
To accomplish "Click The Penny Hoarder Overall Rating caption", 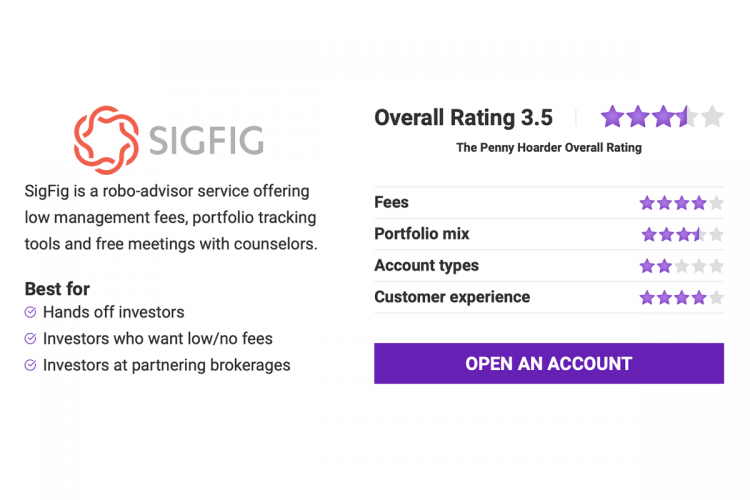I will pyautogui.click(x=549, y=148).
